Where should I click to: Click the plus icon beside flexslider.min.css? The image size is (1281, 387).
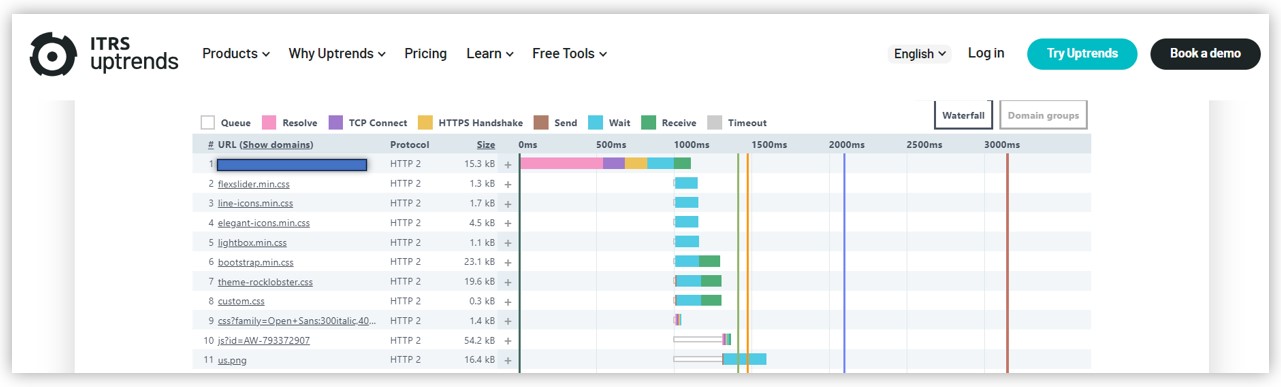tap(508, 184)
